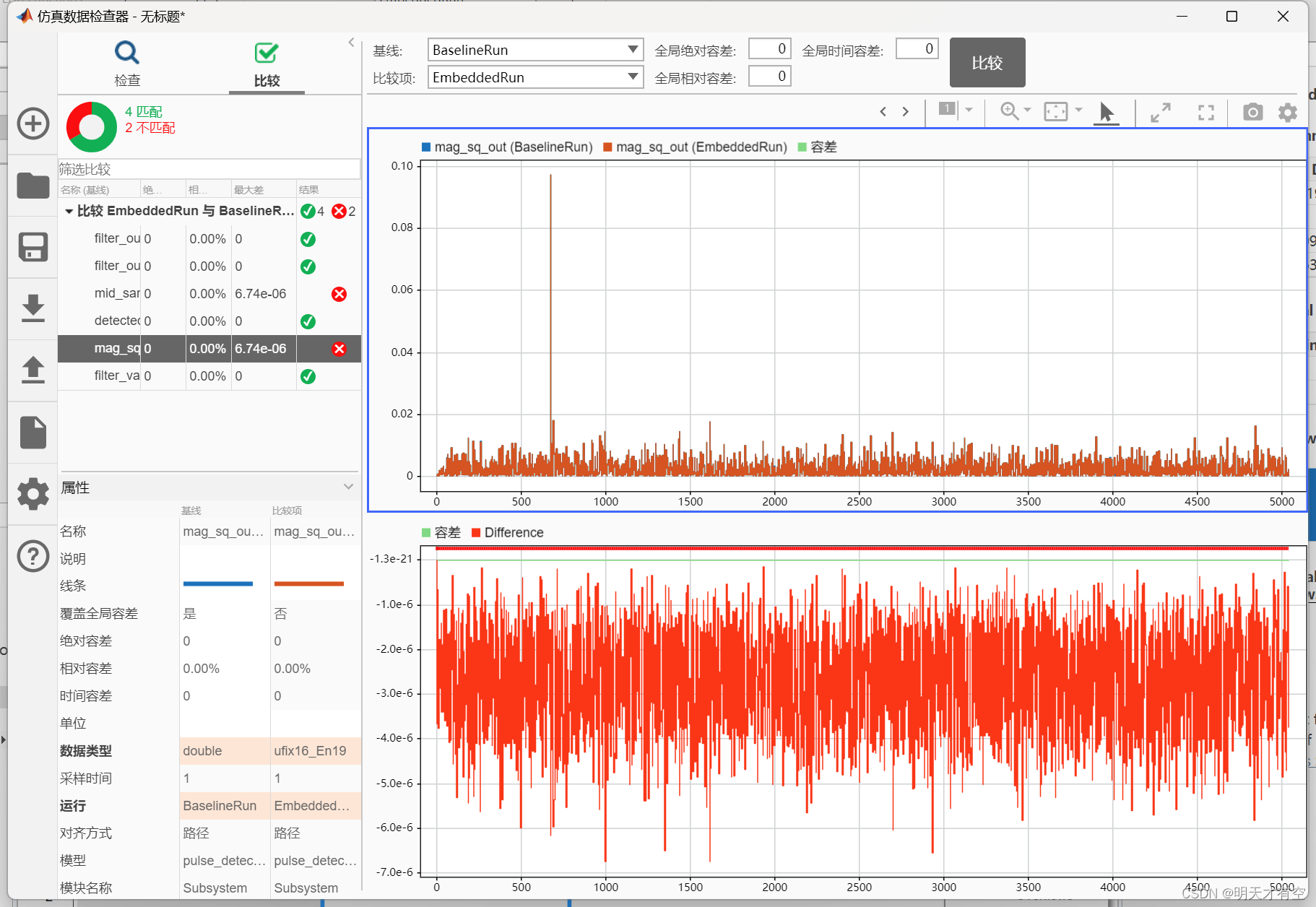
Task: Switch to the 检查 inspect tab
Action: tap(127, 64)
